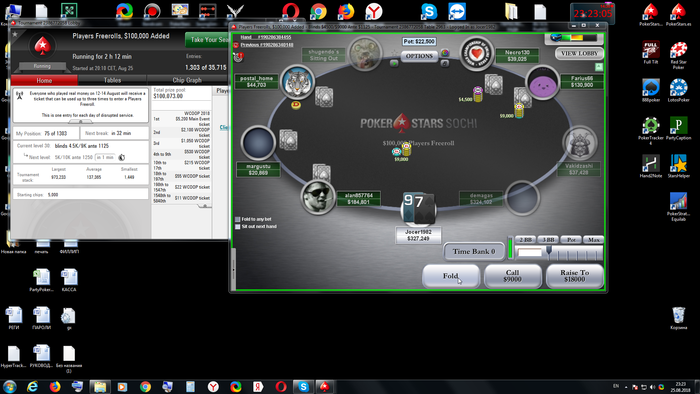Open current Hand number link
This screenshot has height=394, width=700.
[x=266, y=37]
